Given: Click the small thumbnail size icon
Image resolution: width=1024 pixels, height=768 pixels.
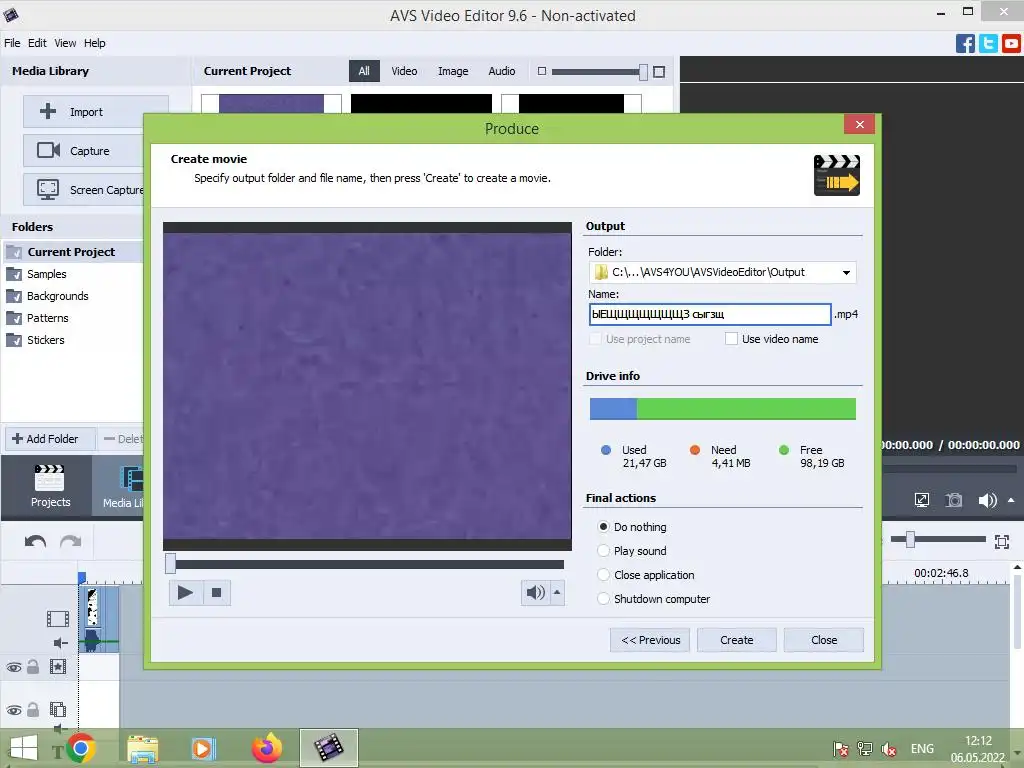Looking at the screenshot, I should pyautogui.click(x=541, y=71).
